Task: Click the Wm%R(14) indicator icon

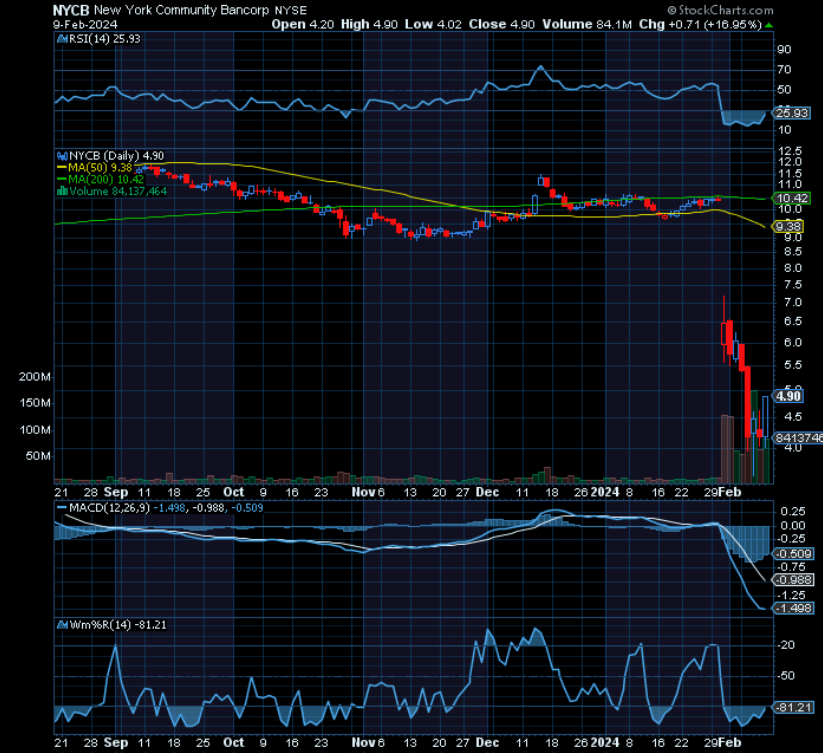Action: pyautogui.click(x=62, y=622)
